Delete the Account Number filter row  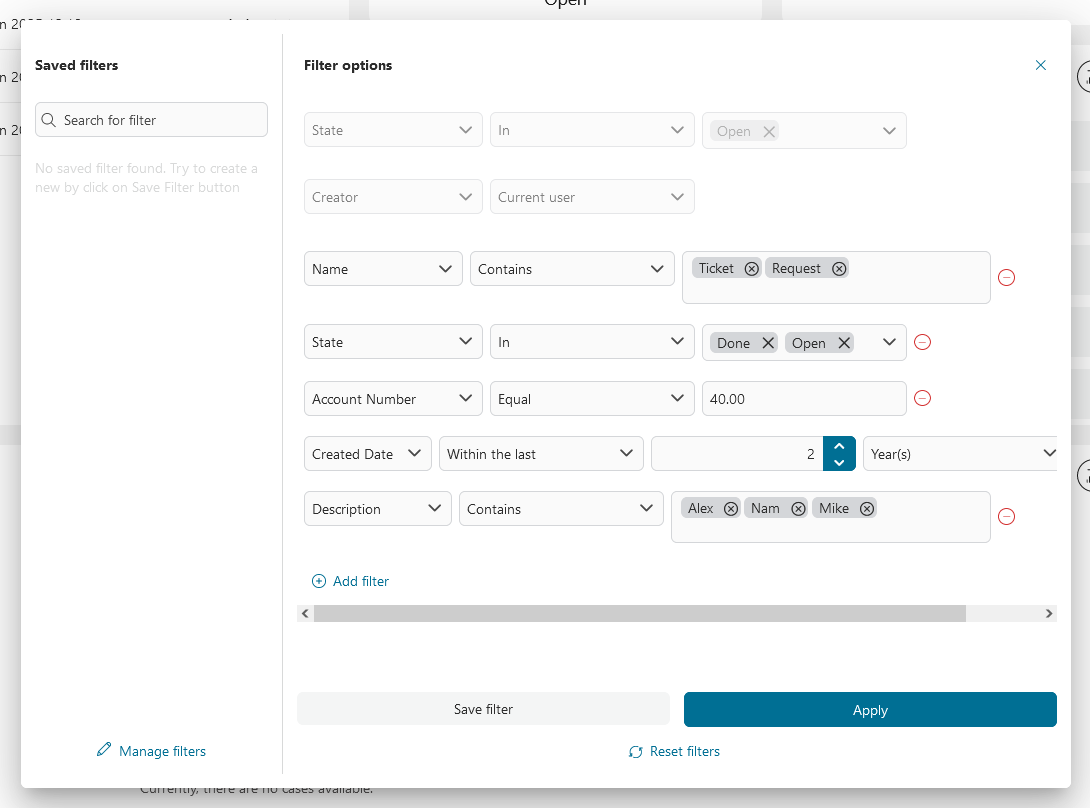pyautogui.click(x=923, y=398)
